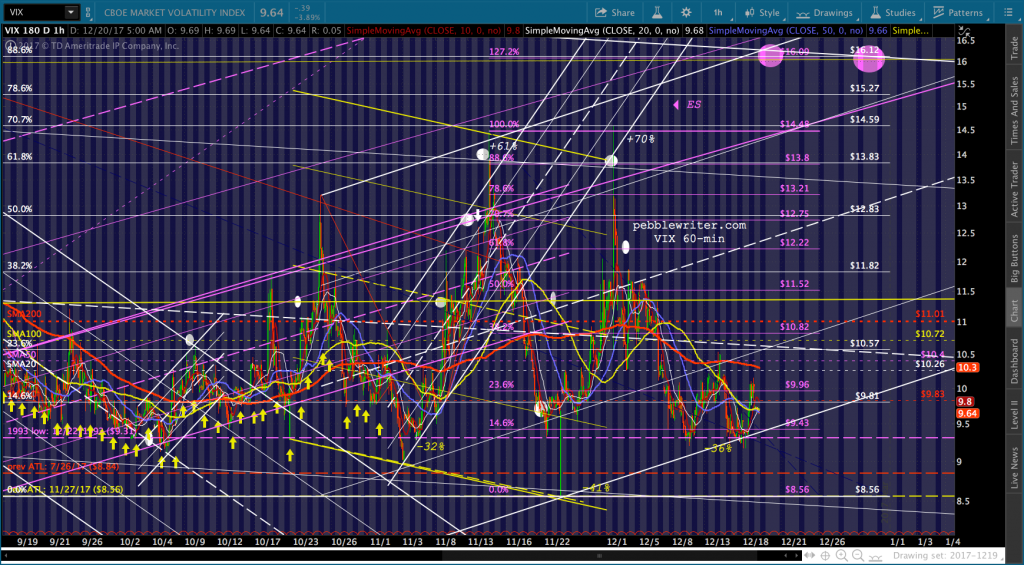Click the VIX symbol input field

click(30, 13)
